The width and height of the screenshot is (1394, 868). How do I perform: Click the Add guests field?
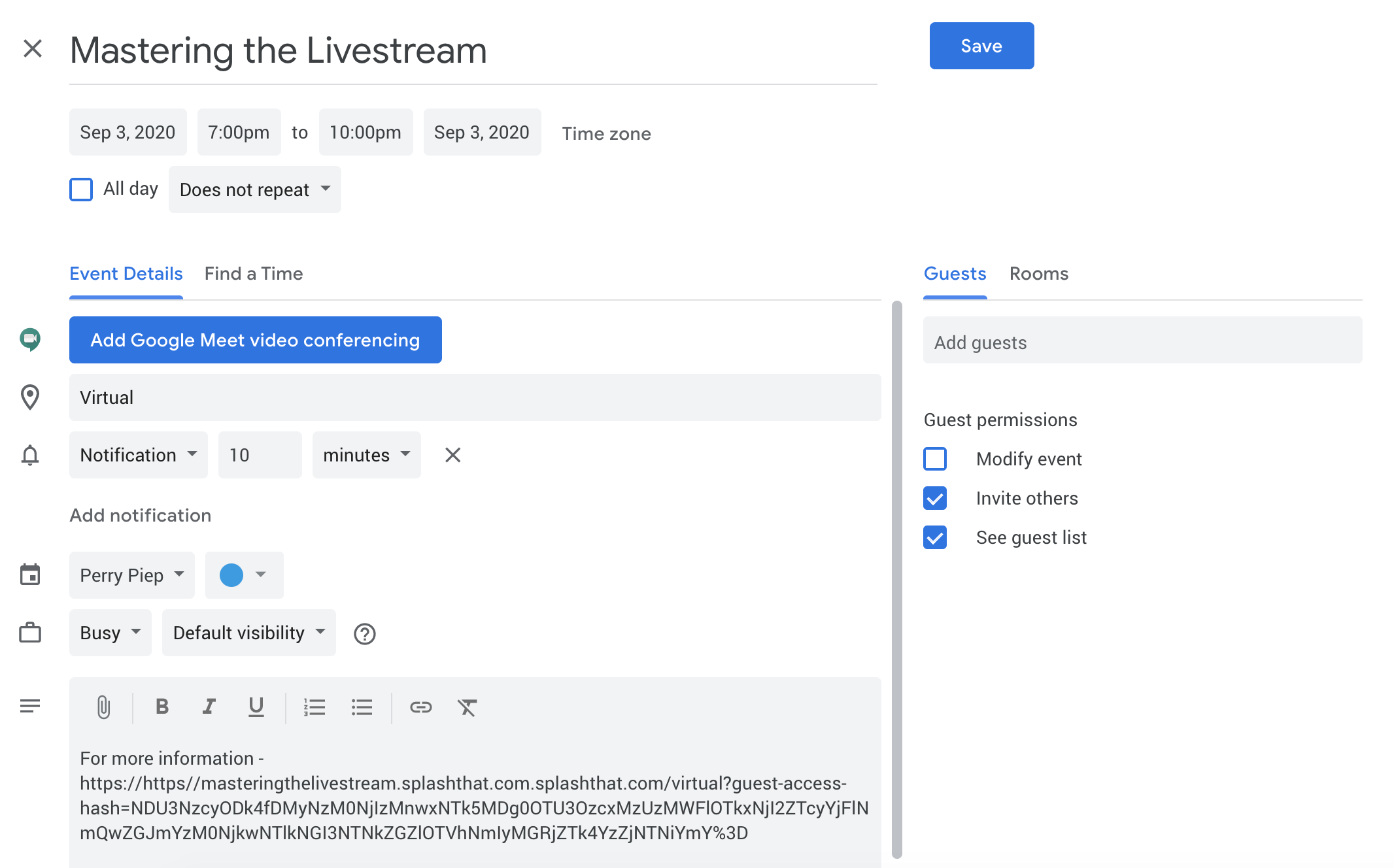click(1143, 340)
